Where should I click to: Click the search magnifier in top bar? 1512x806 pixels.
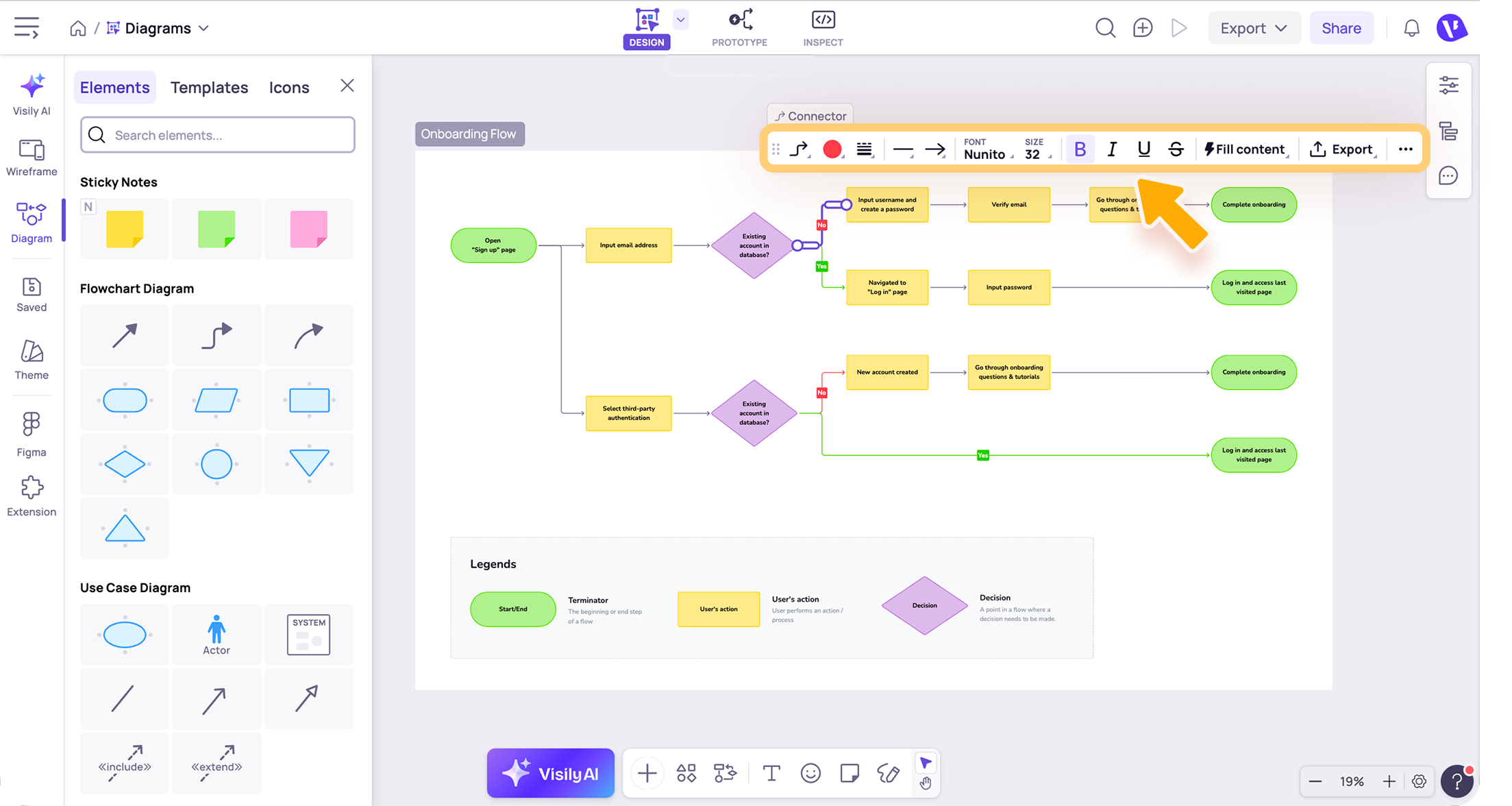point(1105,28)
